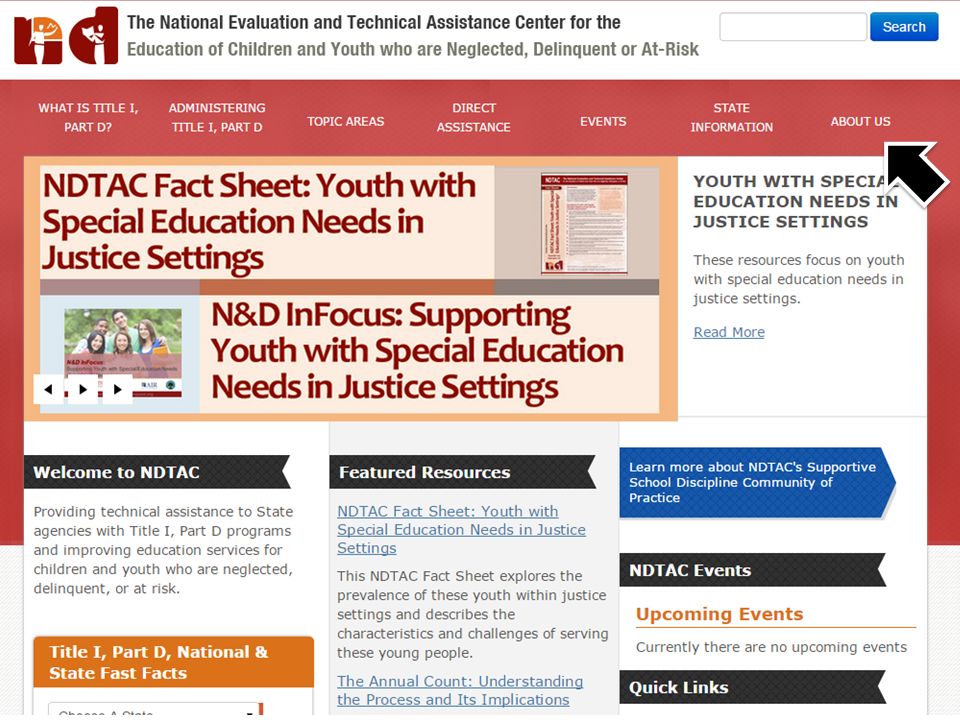This screenshot has width=960, height=720.
Task: Click the site search input field
Action: (x=793, y=27)
